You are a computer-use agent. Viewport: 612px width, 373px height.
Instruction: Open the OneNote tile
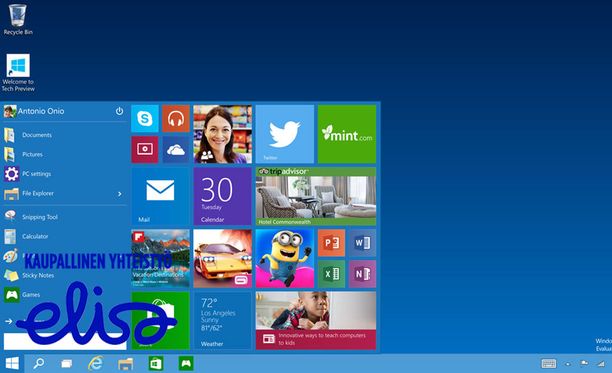(362, 274)
